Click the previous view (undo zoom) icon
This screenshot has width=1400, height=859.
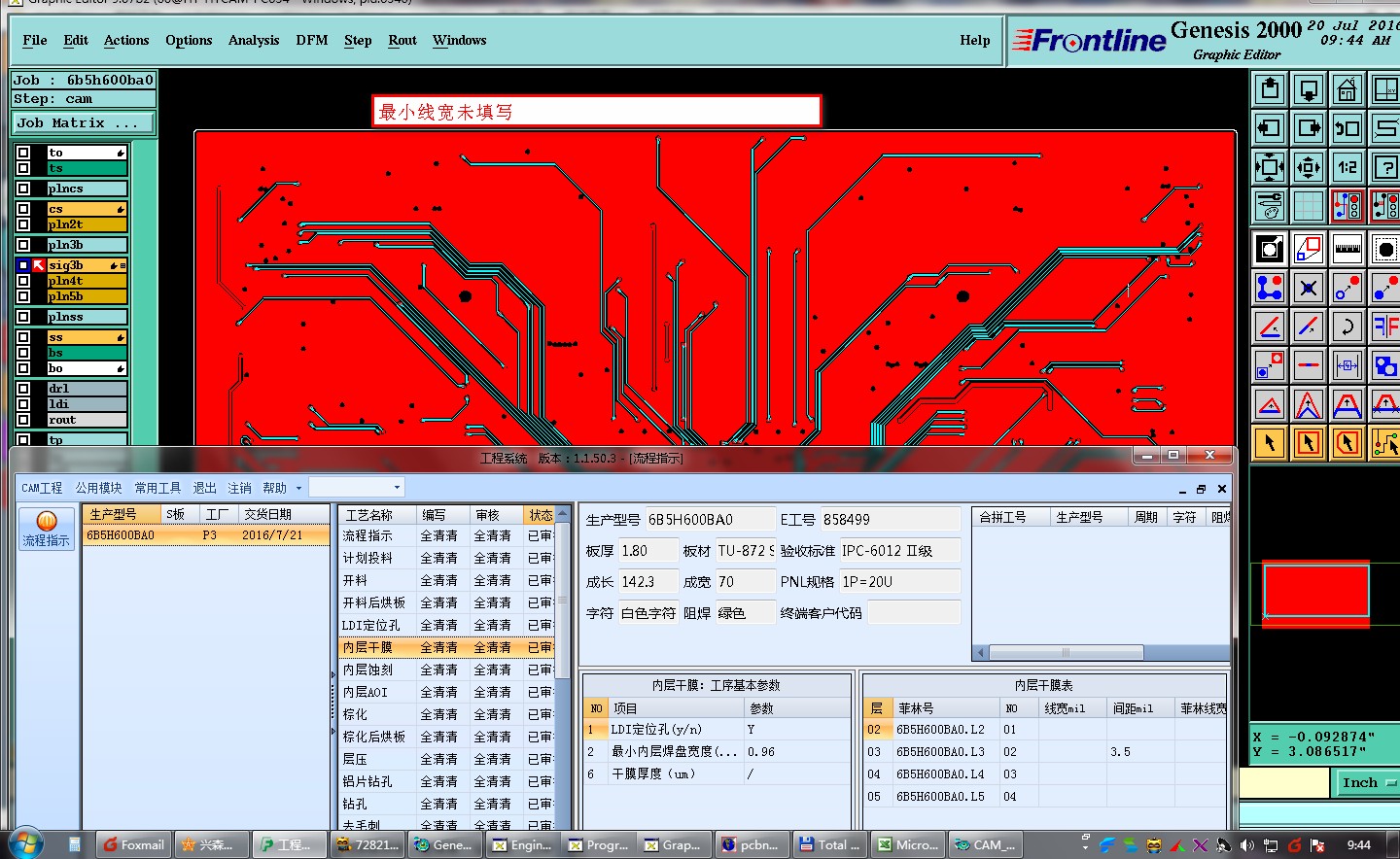click(x=1347, y=128)
